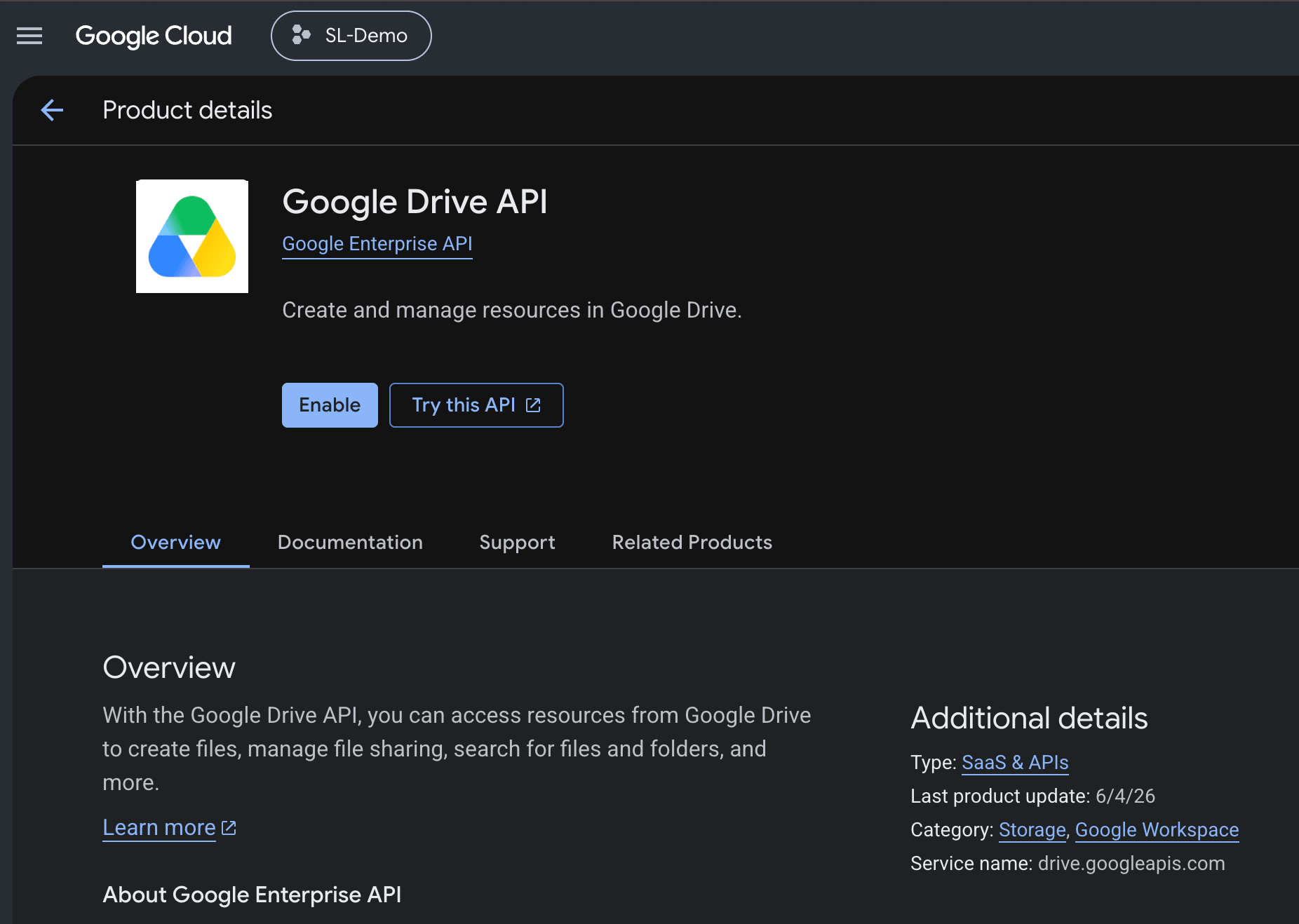Click external-link icon on Try this API
Screen dimensions: 1299x924
(x=533, y=405)
